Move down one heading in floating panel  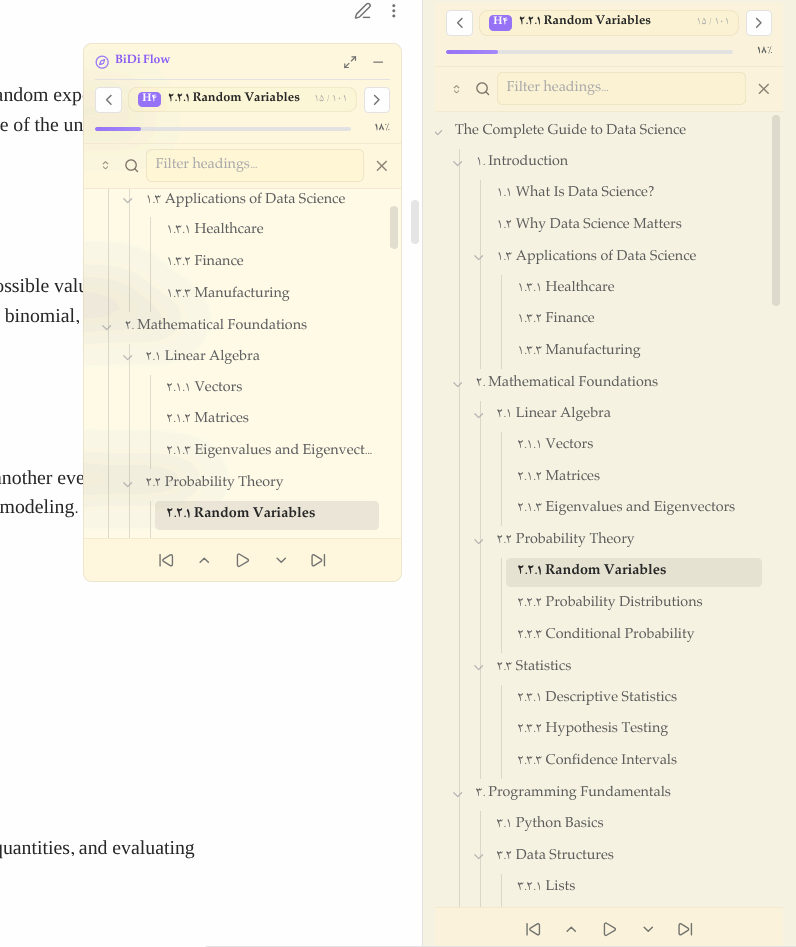tap(281, 560)
